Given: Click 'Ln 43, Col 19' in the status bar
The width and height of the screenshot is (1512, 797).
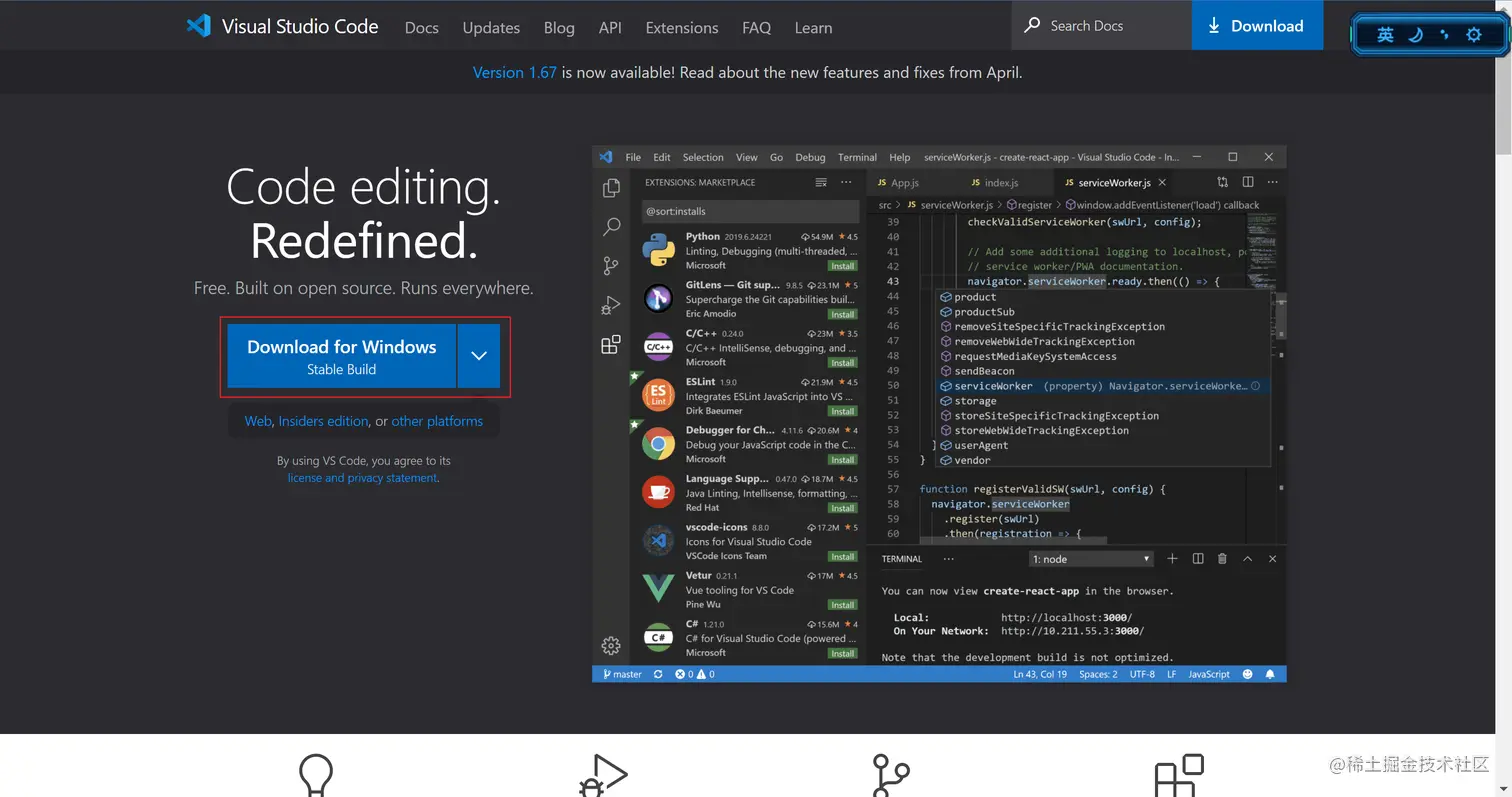Looking at the screenshot, I should point(1040,674).
